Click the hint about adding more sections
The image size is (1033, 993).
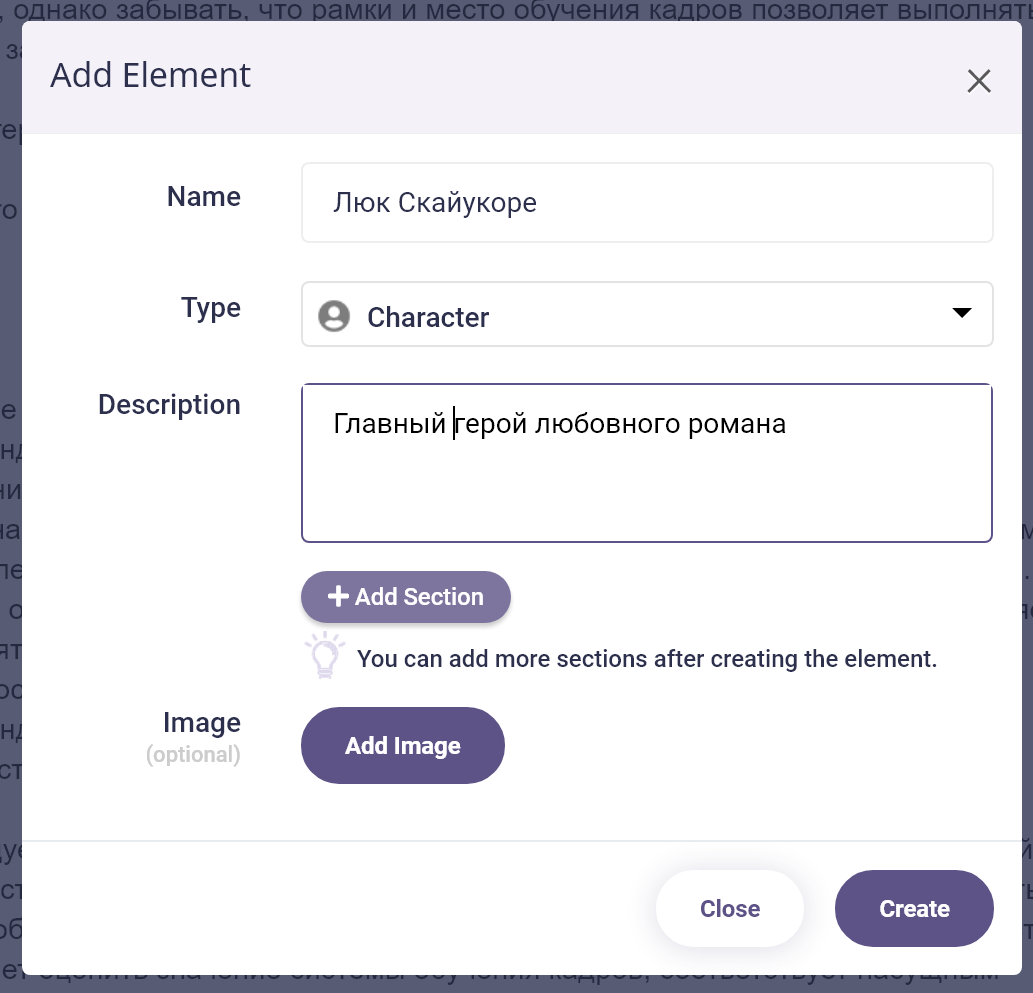(x=646, y=658)
